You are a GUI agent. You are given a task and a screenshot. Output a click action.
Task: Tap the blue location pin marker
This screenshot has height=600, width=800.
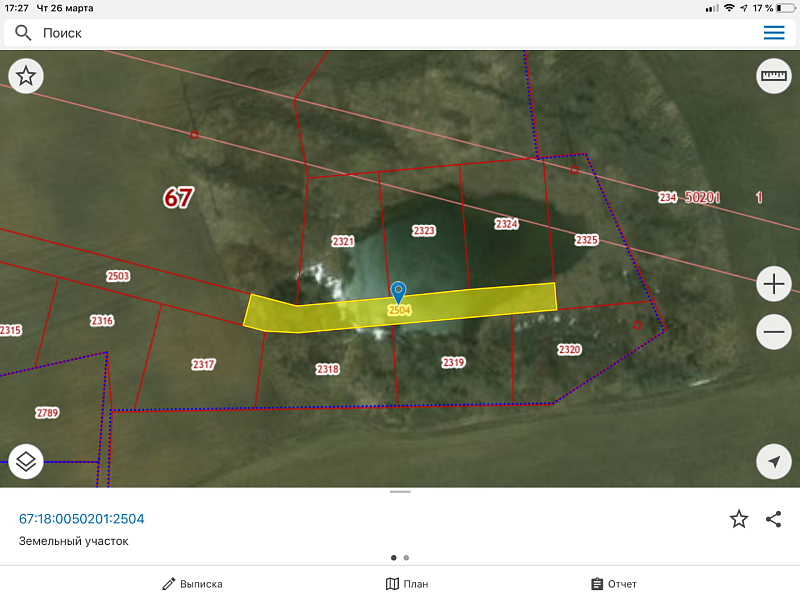pos(398,292)
